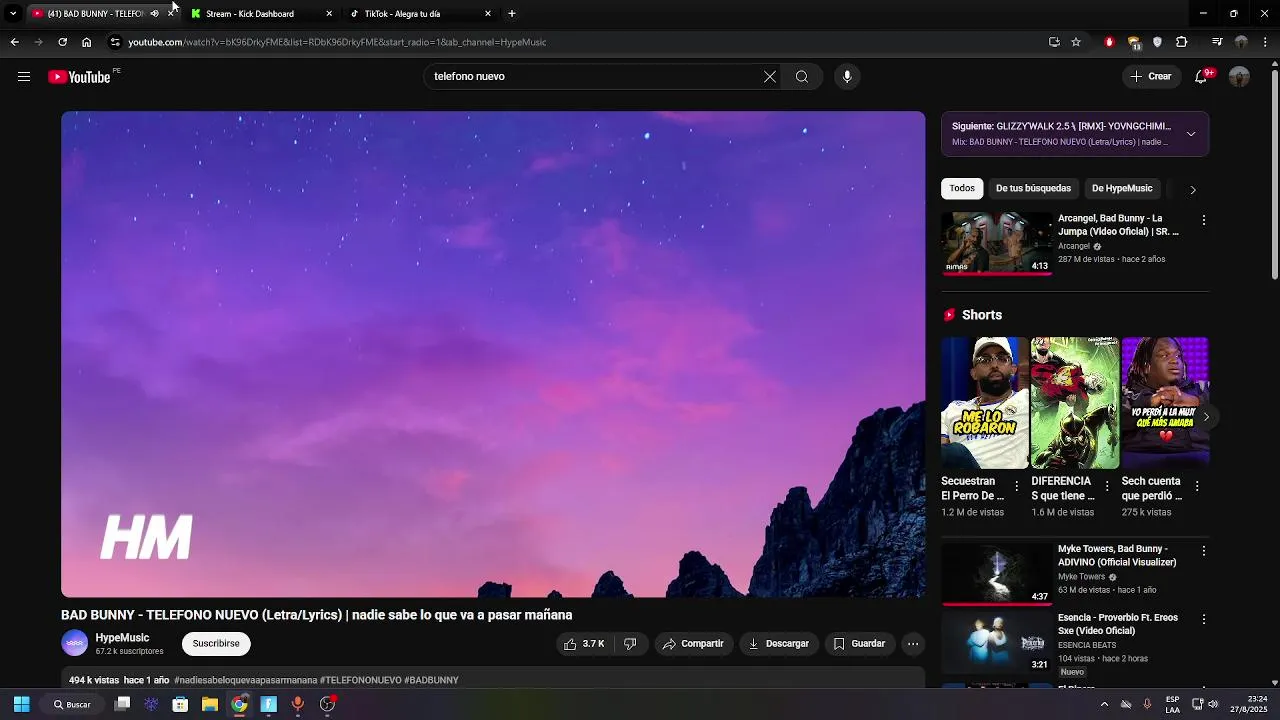Image resolution: width=1280 pixels, height=720 pixels.
Task: Open the Windows Start menu
Action: (x=21, y=704)
